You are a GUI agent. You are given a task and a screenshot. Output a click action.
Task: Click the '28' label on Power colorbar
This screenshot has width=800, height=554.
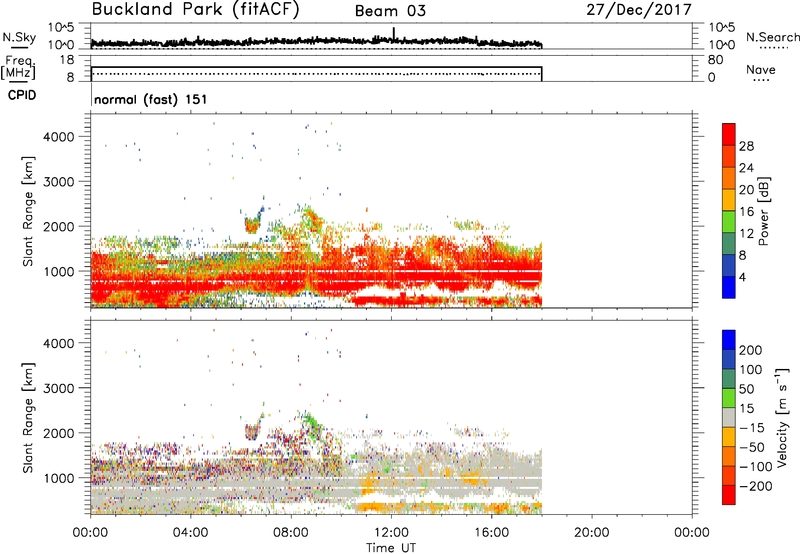(x=746, y=146)
